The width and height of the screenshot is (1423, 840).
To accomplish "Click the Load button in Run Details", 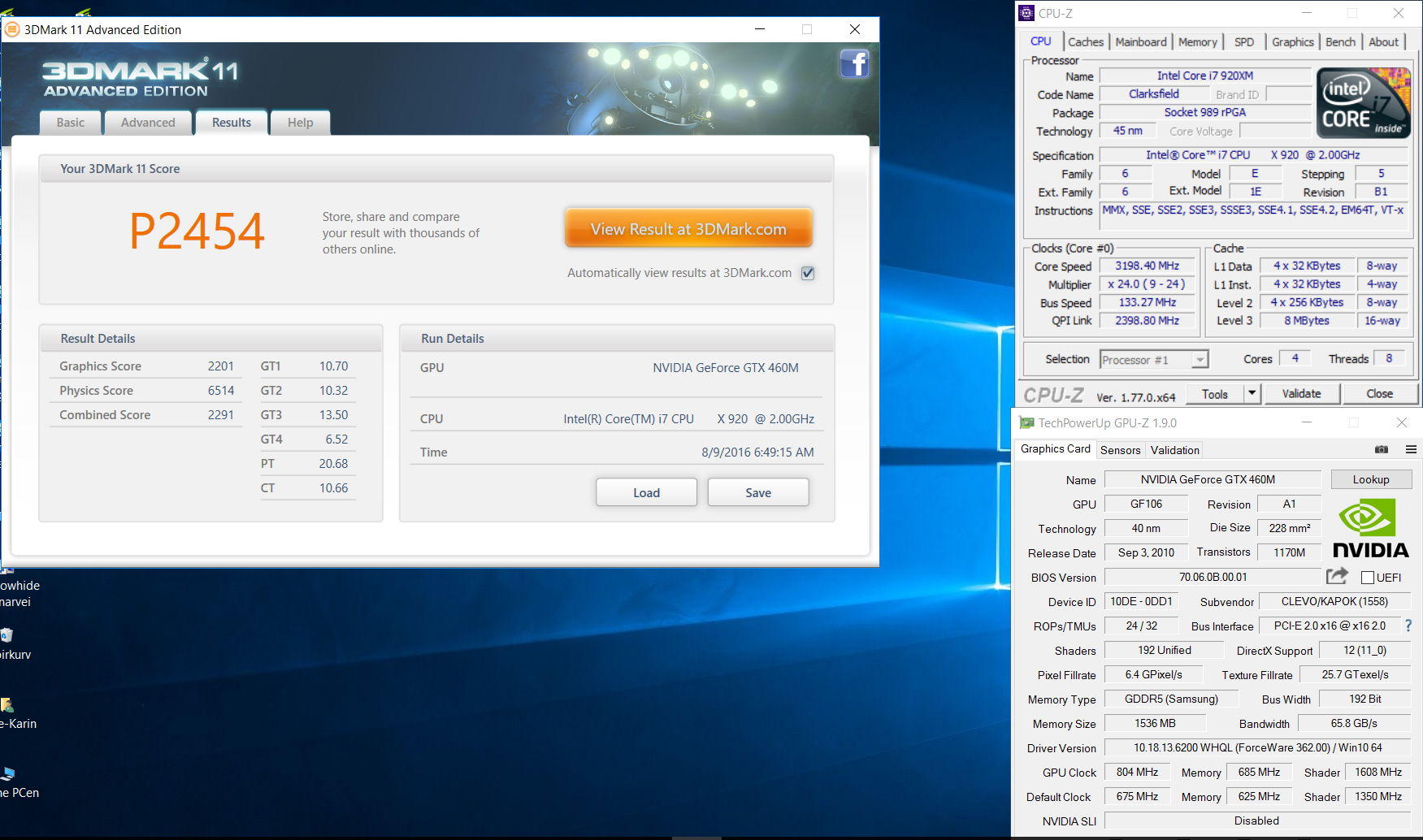I will pyautogui.click(x=647, y=492).
